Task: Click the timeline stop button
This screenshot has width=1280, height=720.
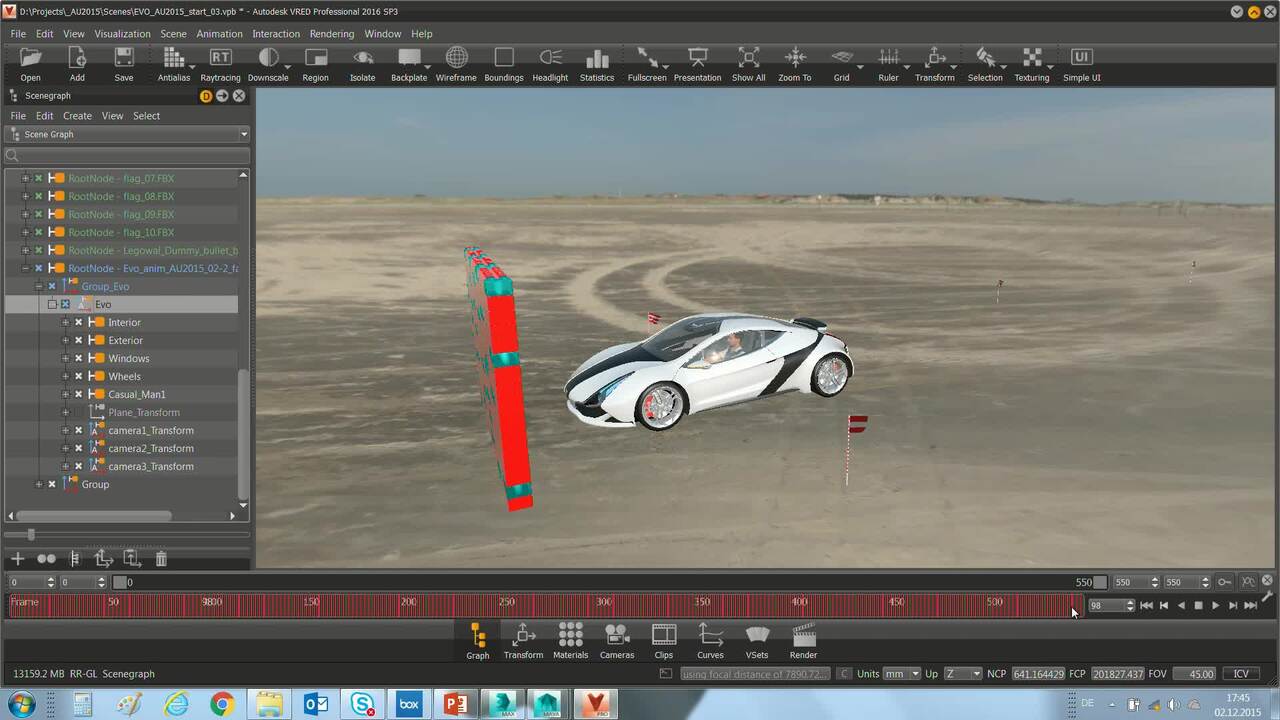Action: (1198, 605)
